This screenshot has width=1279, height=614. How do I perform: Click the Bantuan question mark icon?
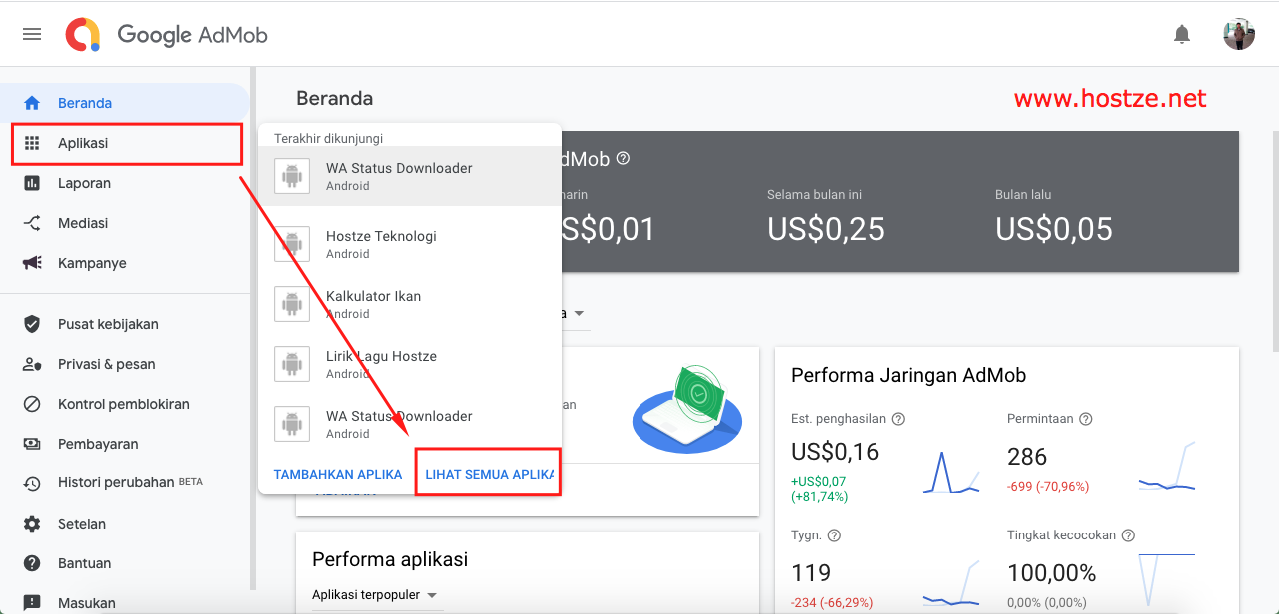click(x=32, y=563)
